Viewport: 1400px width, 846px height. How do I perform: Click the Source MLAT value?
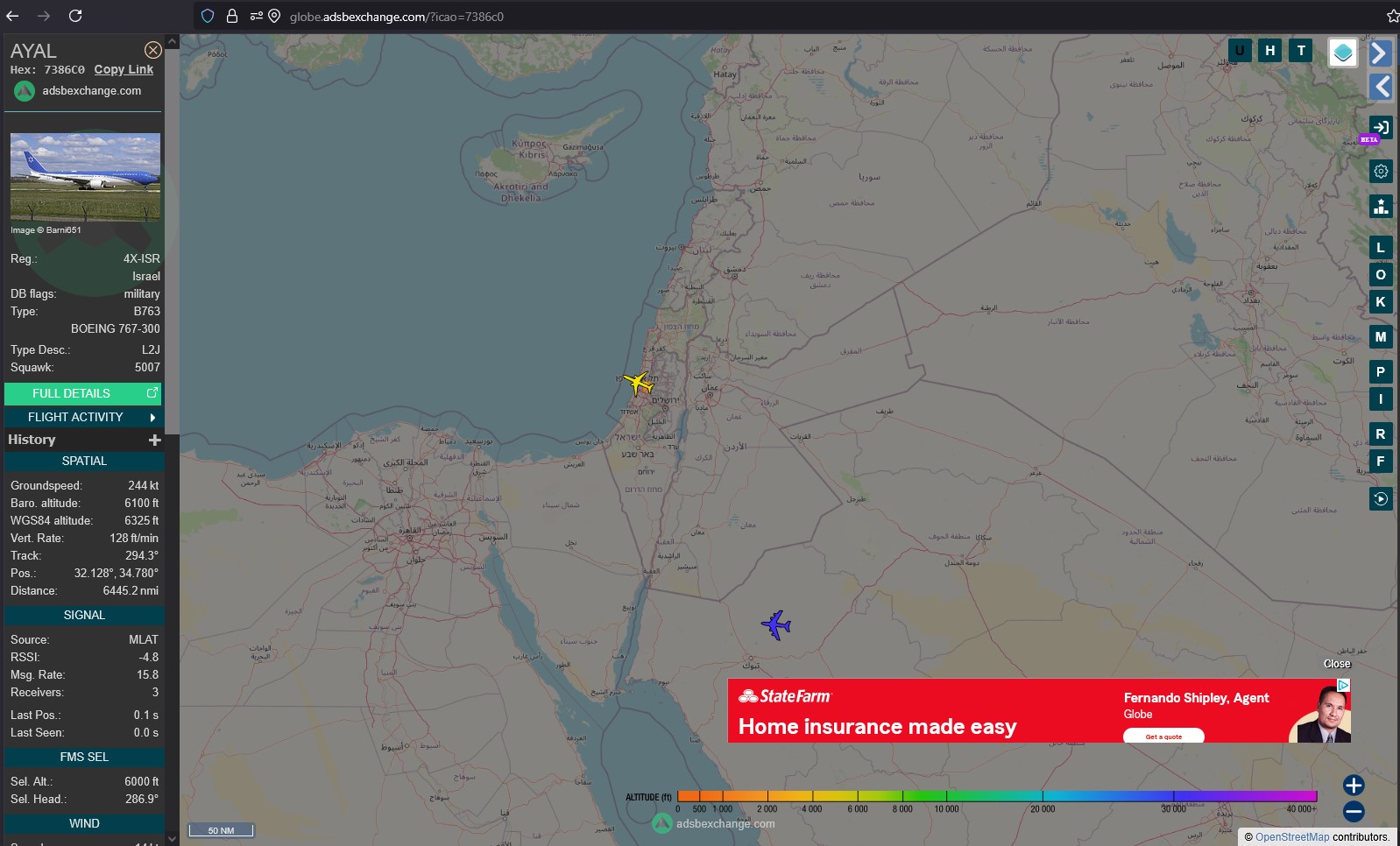pyautogui.click(x=144, y=639)
